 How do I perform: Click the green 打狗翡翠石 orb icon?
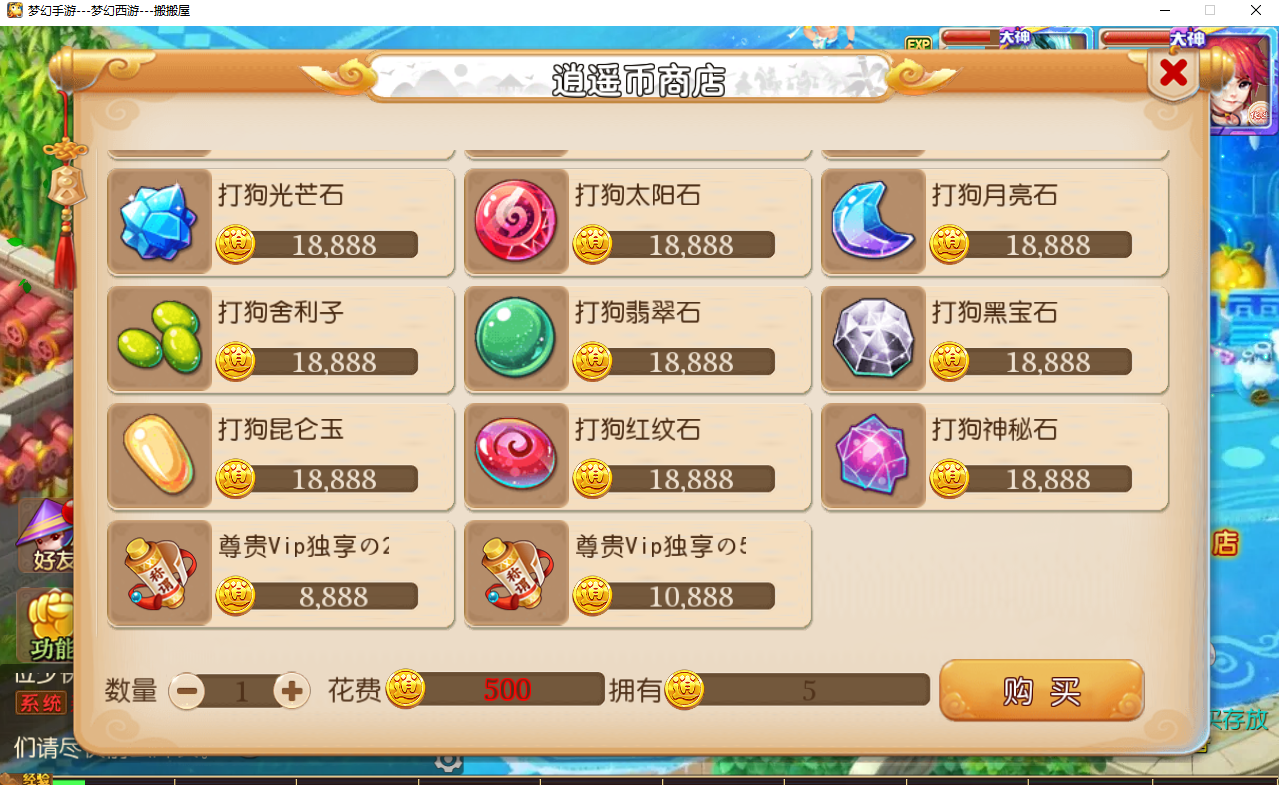pos(516,339)
